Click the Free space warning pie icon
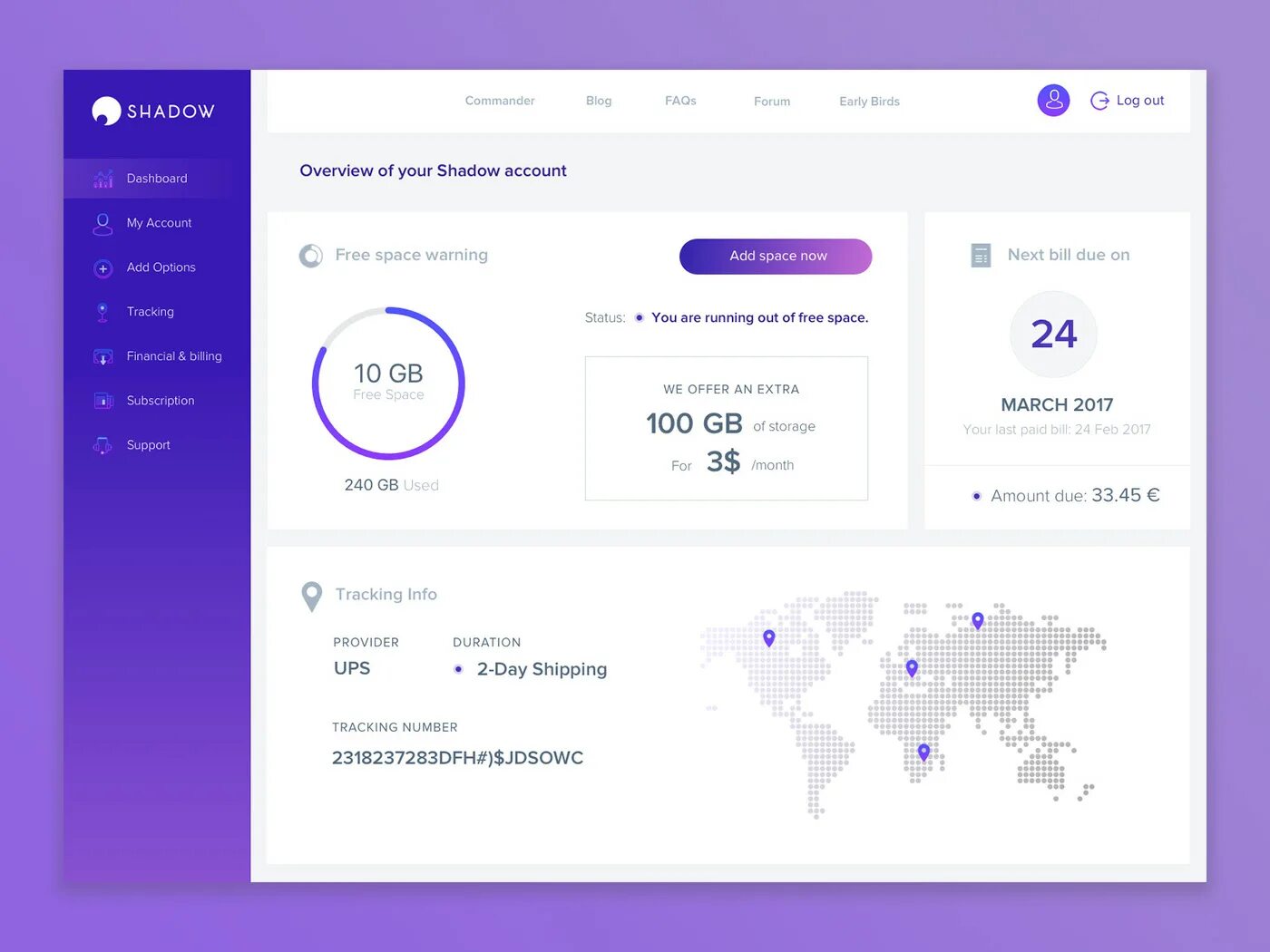 311,256
